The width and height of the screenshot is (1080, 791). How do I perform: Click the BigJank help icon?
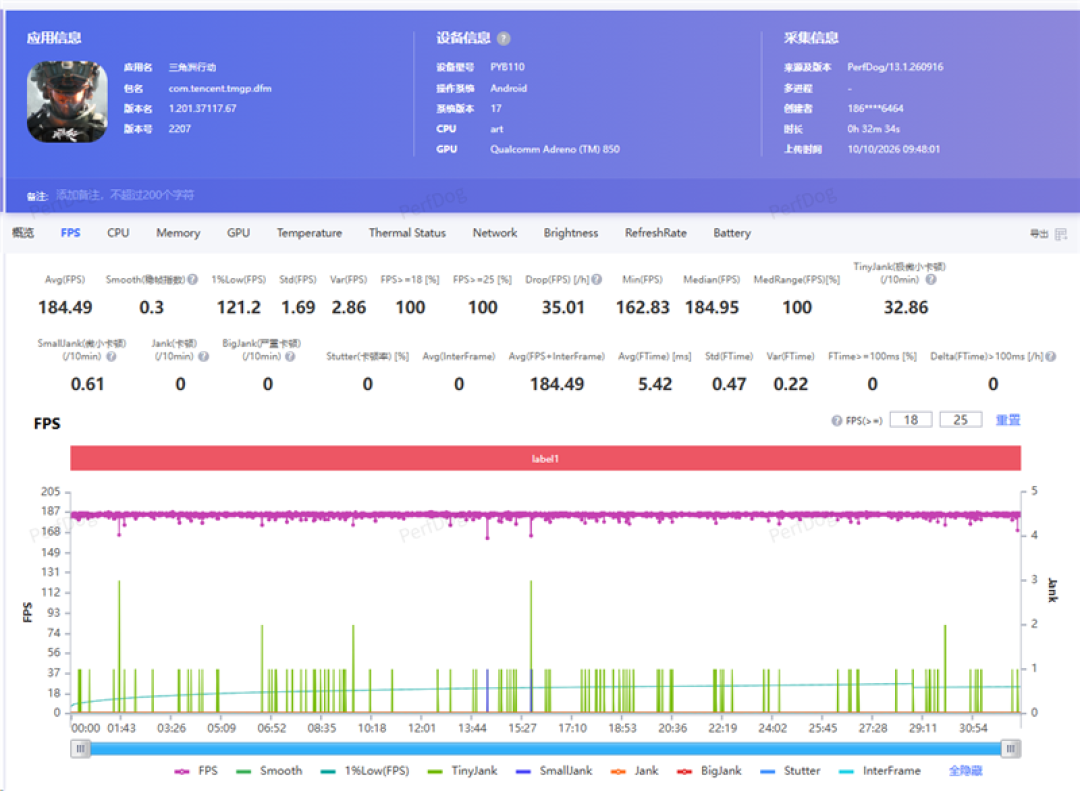click(290, 357)
